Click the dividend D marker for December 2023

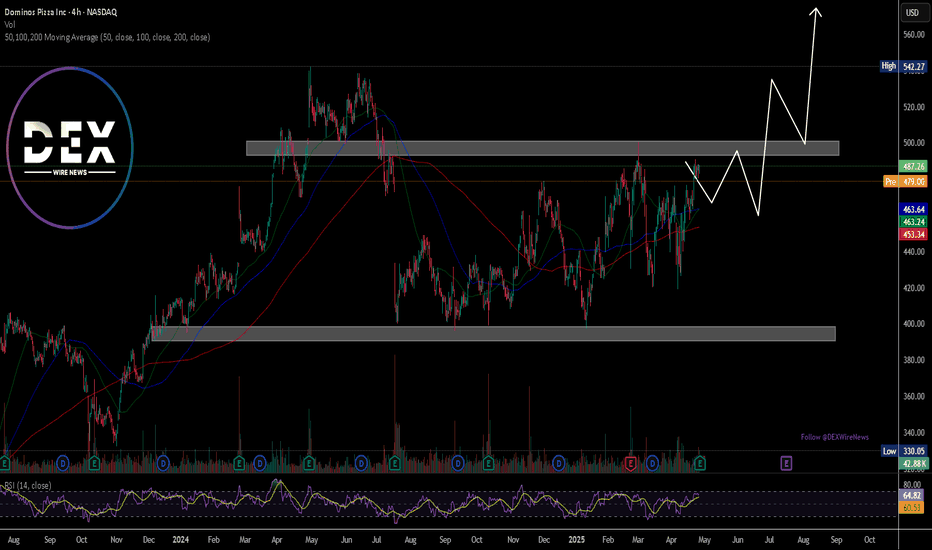(163, 463)
